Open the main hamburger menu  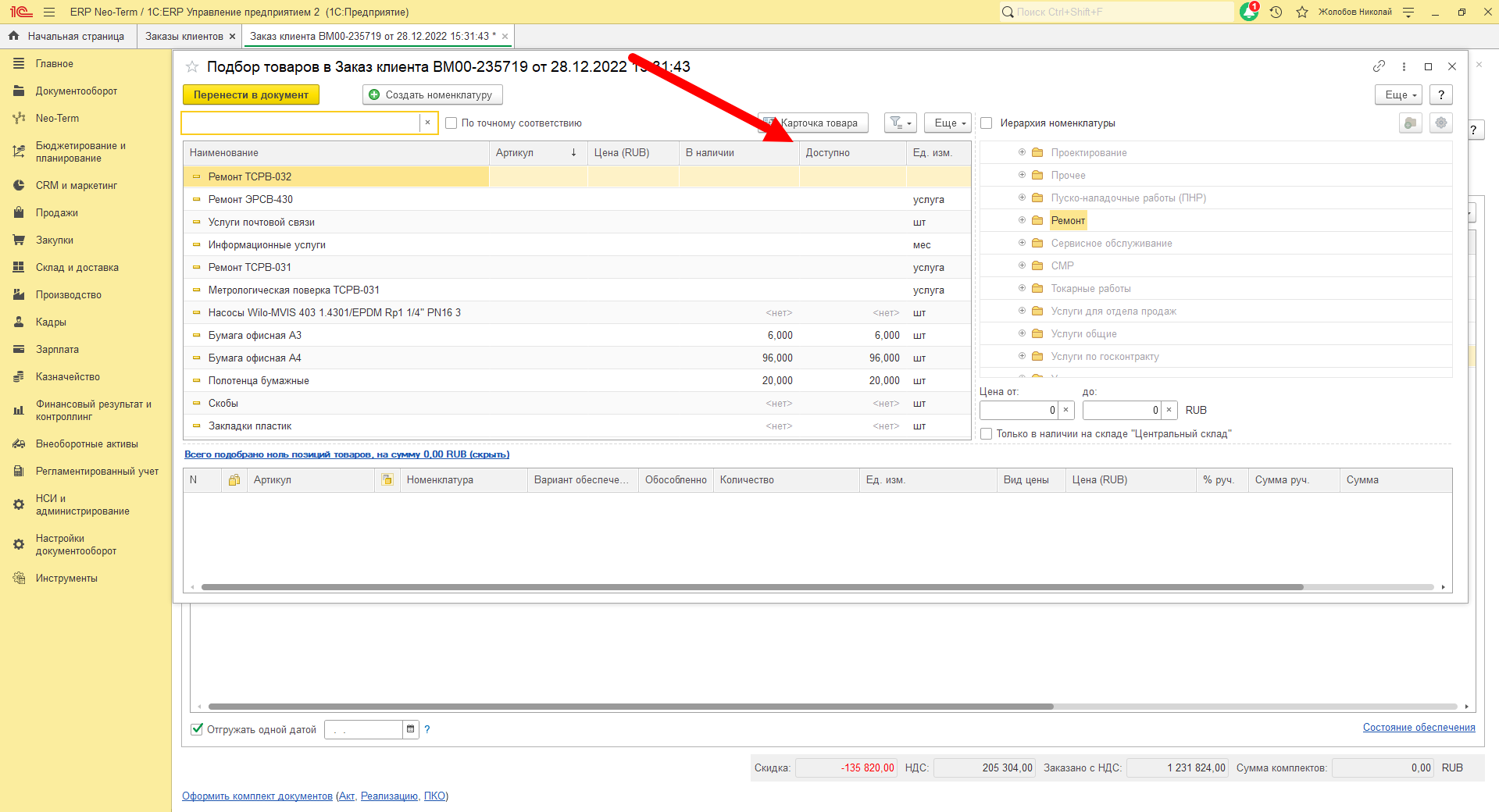coord(49,12)
